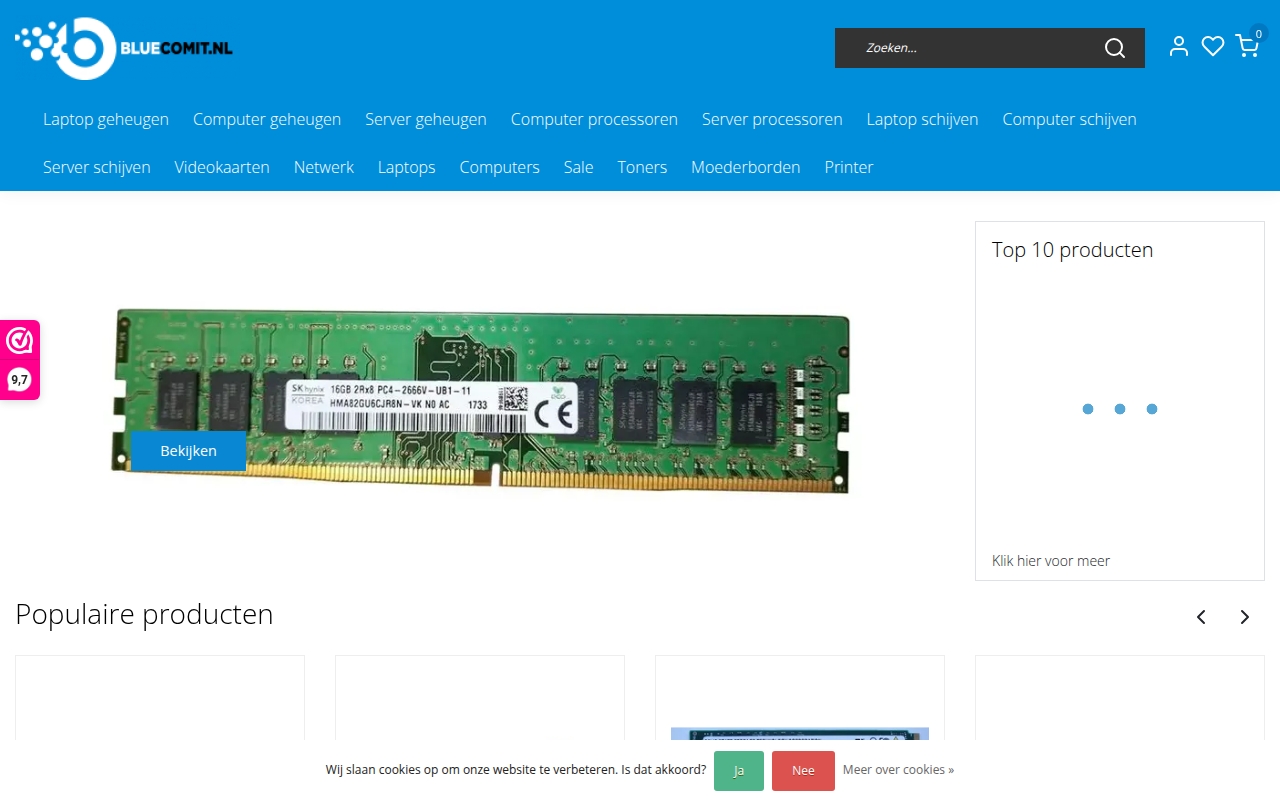
Task: Click 'Top 10 producten' heading
Action: [x=1072, y=250]
